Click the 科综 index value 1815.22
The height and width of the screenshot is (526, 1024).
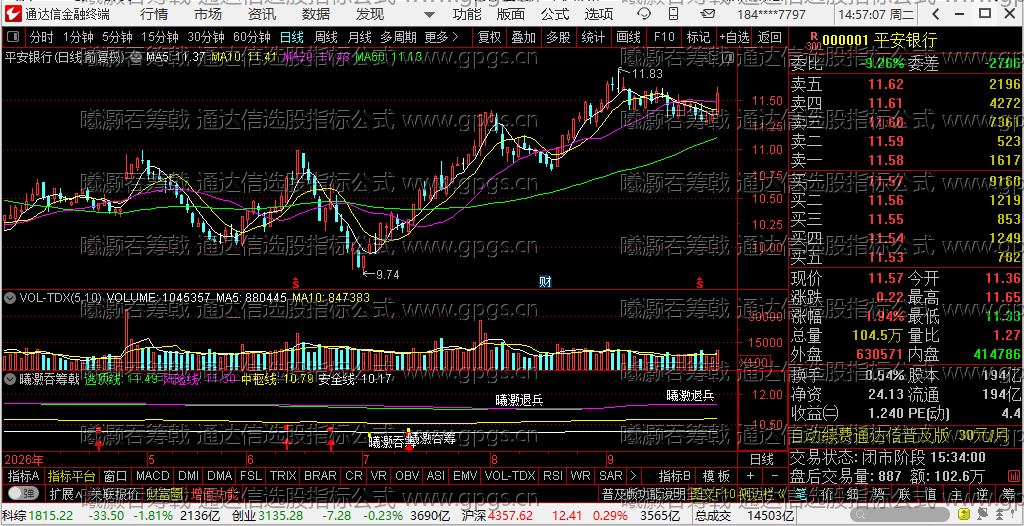tap(50, 516)
